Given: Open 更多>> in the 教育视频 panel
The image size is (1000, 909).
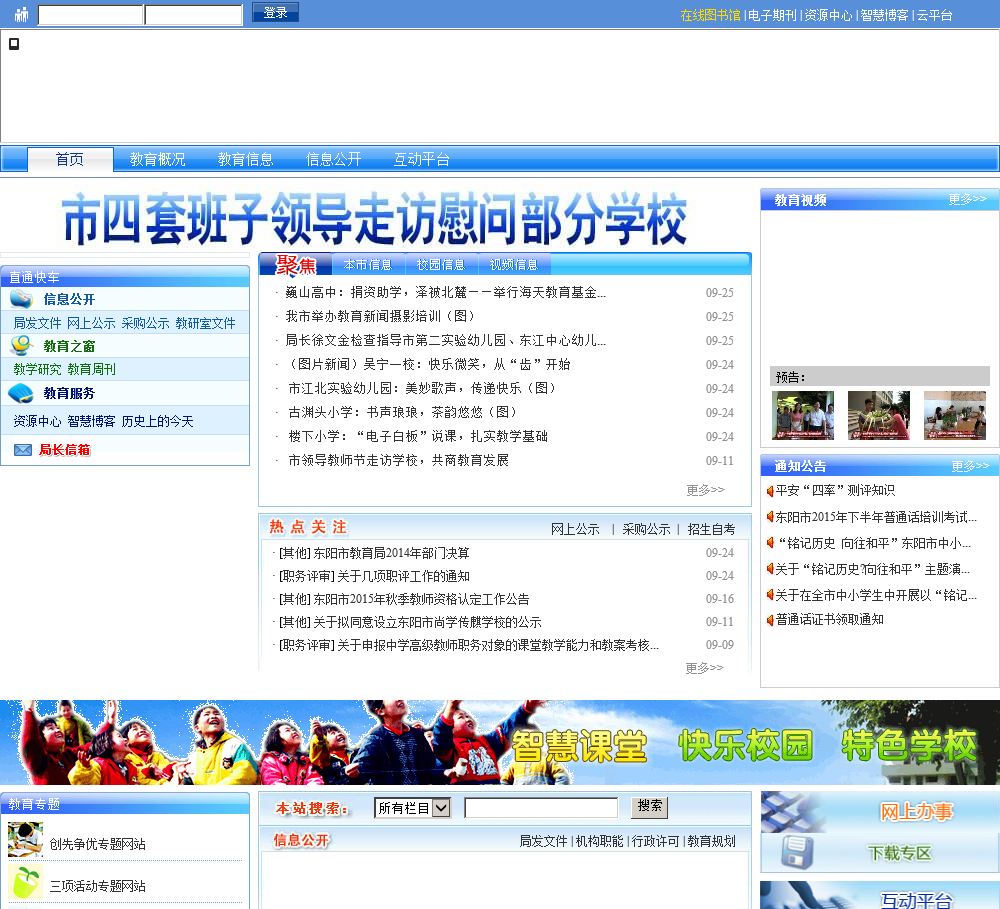Looking at the screenshot, I should 967,199.
